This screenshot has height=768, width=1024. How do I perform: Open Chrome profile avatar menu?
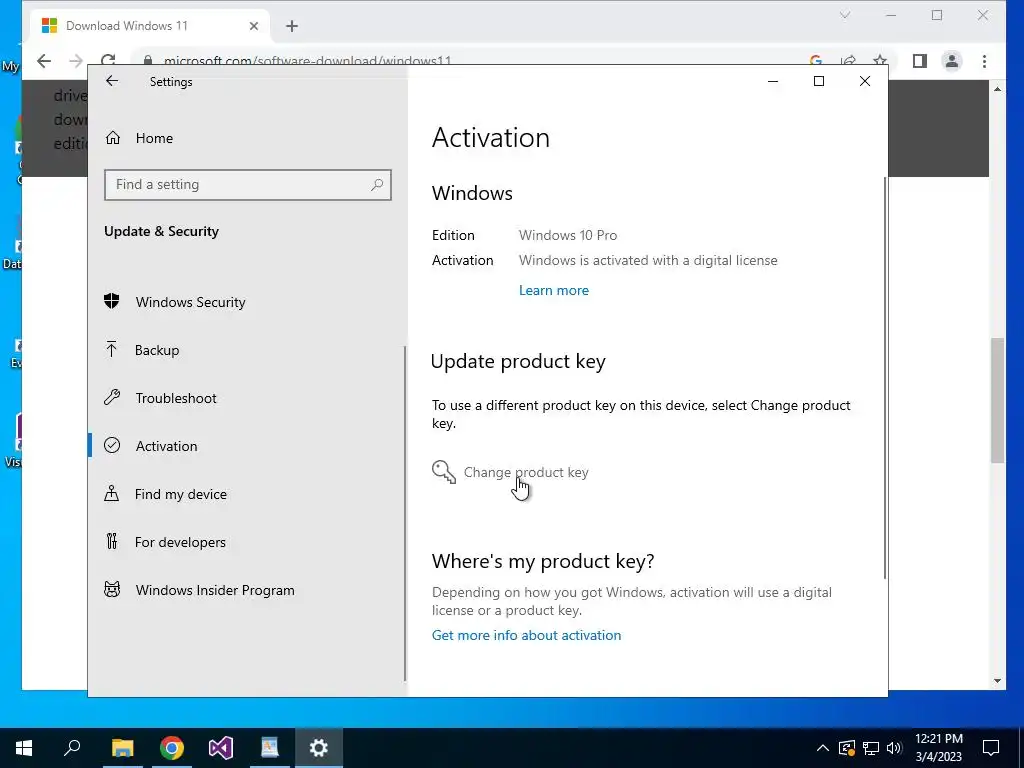[952, 61]
